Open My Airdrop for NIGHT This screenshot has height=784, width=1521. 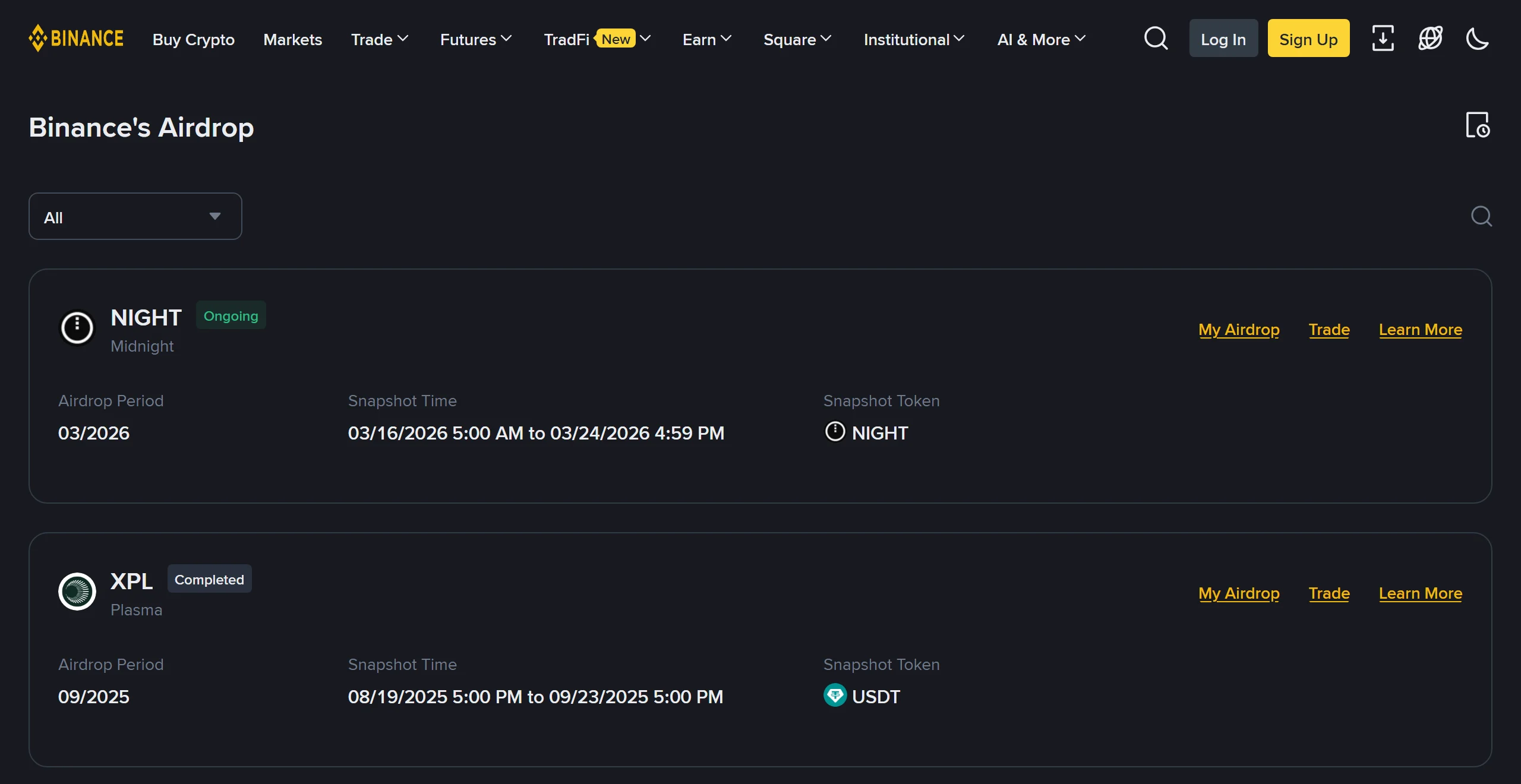tap(1239, 330)
